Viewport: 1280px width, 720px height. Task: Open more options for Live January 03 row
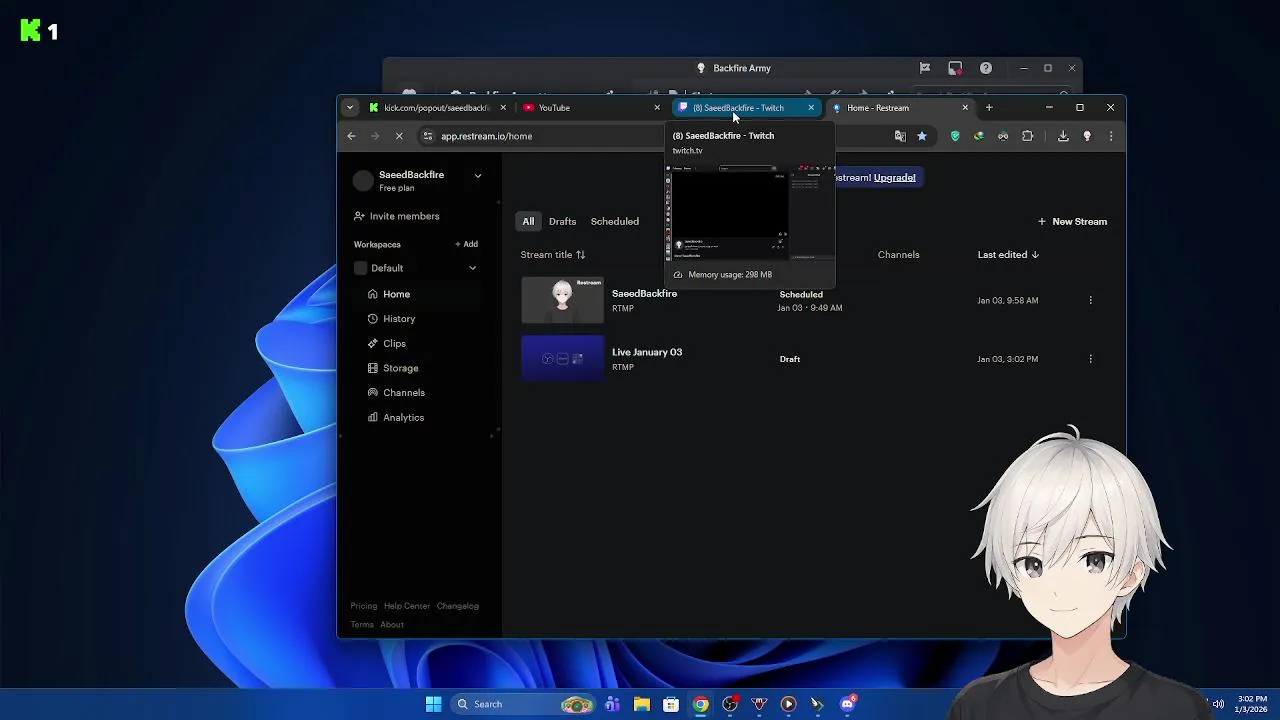click(x=1090, y=359)
